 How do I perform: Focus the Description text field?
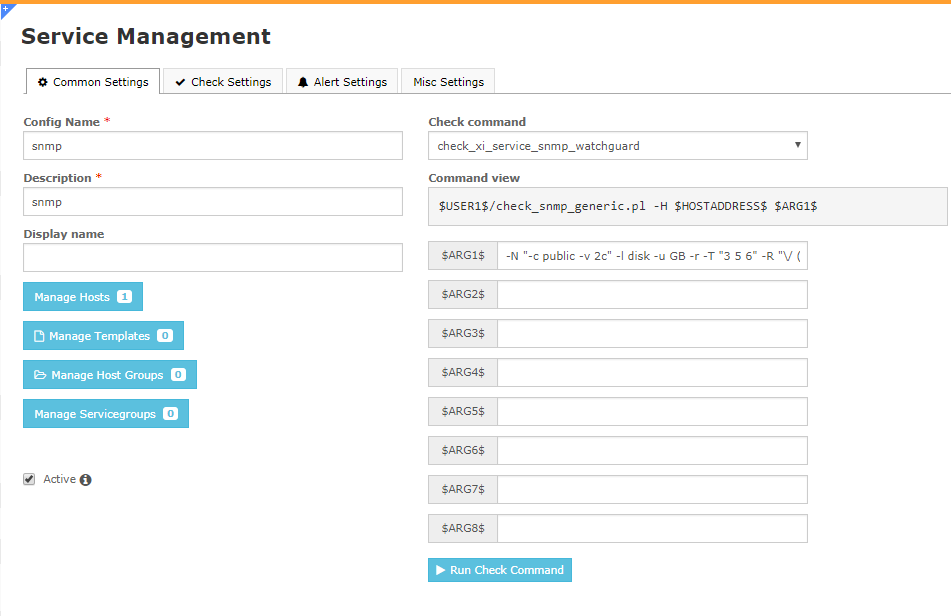click(x=212, y=202)
